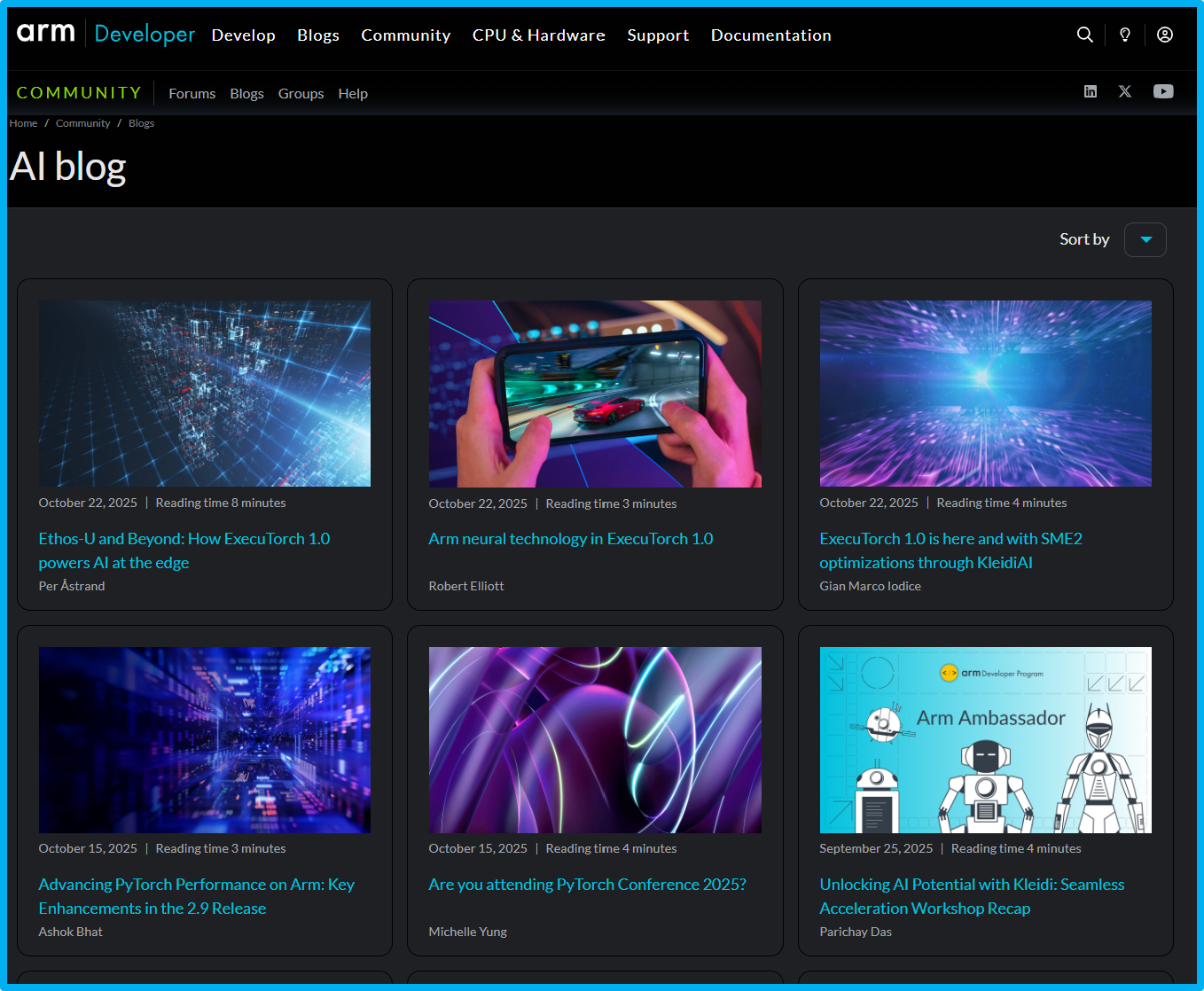Open the user account icon
This screenshot has width=1204, height=991.
coord(1164,35)
